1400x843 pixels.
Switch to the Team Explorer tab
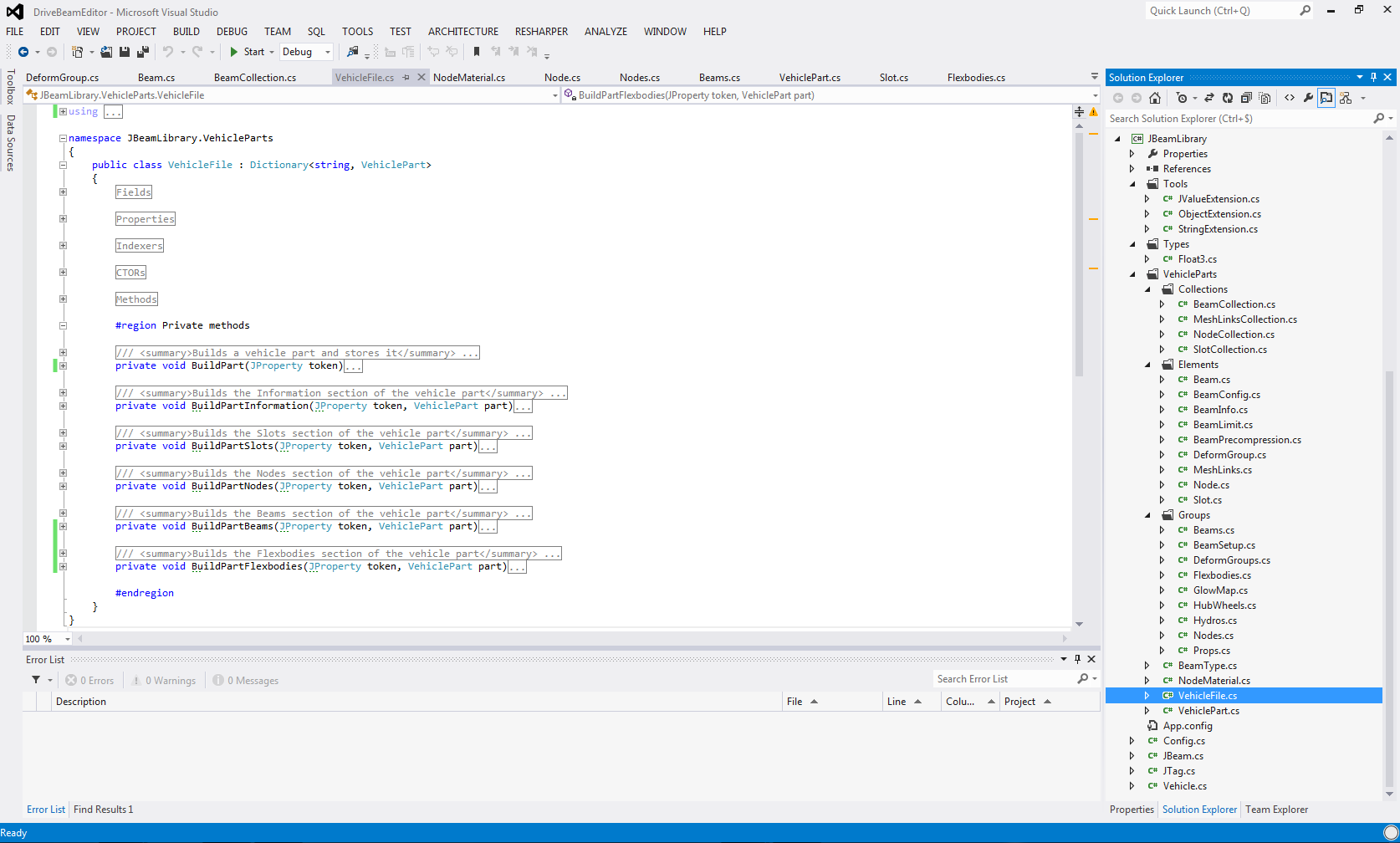pos(1276,810)
